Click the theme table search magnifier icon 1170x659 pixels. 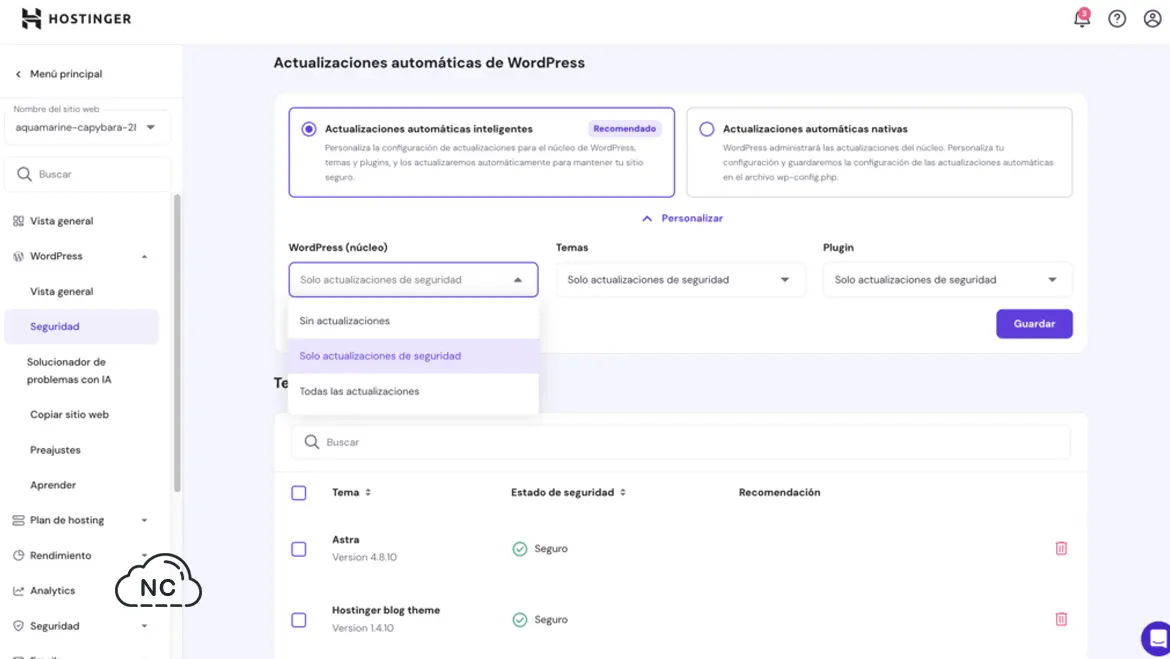pyautogui.click(x=312, y=442)
